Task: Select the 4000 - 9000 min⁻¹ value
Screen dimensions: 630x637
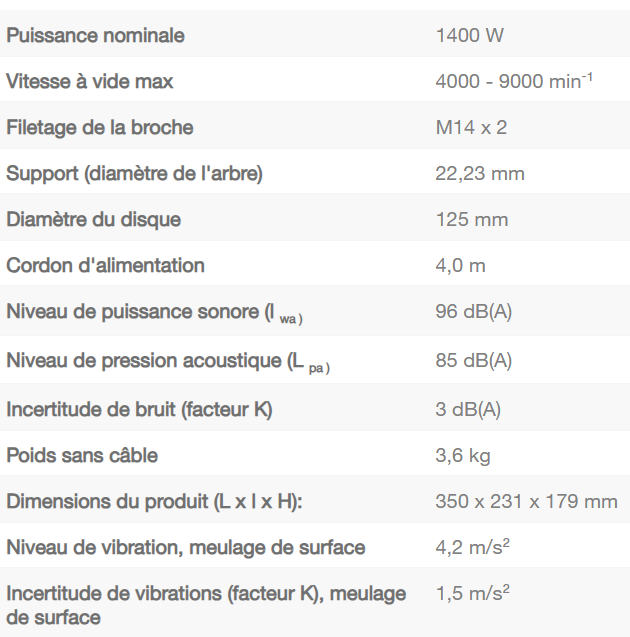Action: (514, 82)
